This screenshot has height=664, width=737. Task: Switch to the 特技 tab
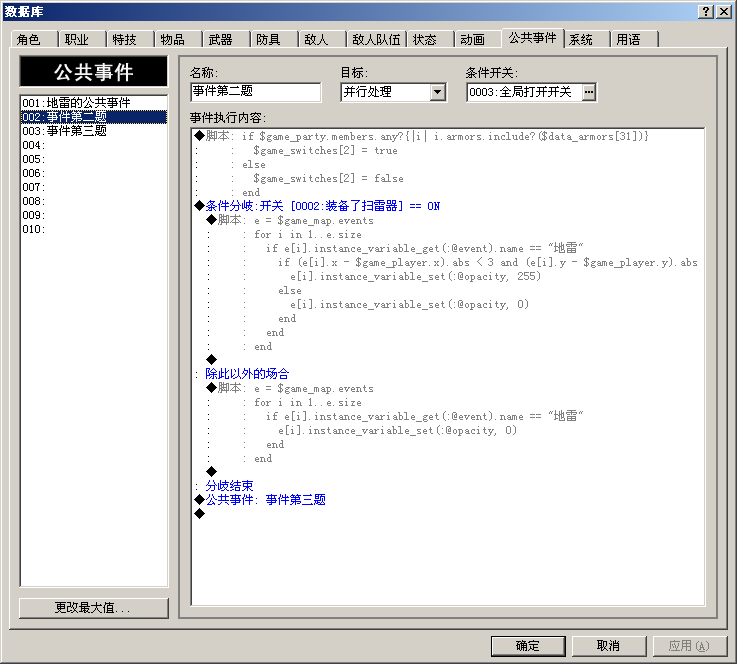coord(130,39)
